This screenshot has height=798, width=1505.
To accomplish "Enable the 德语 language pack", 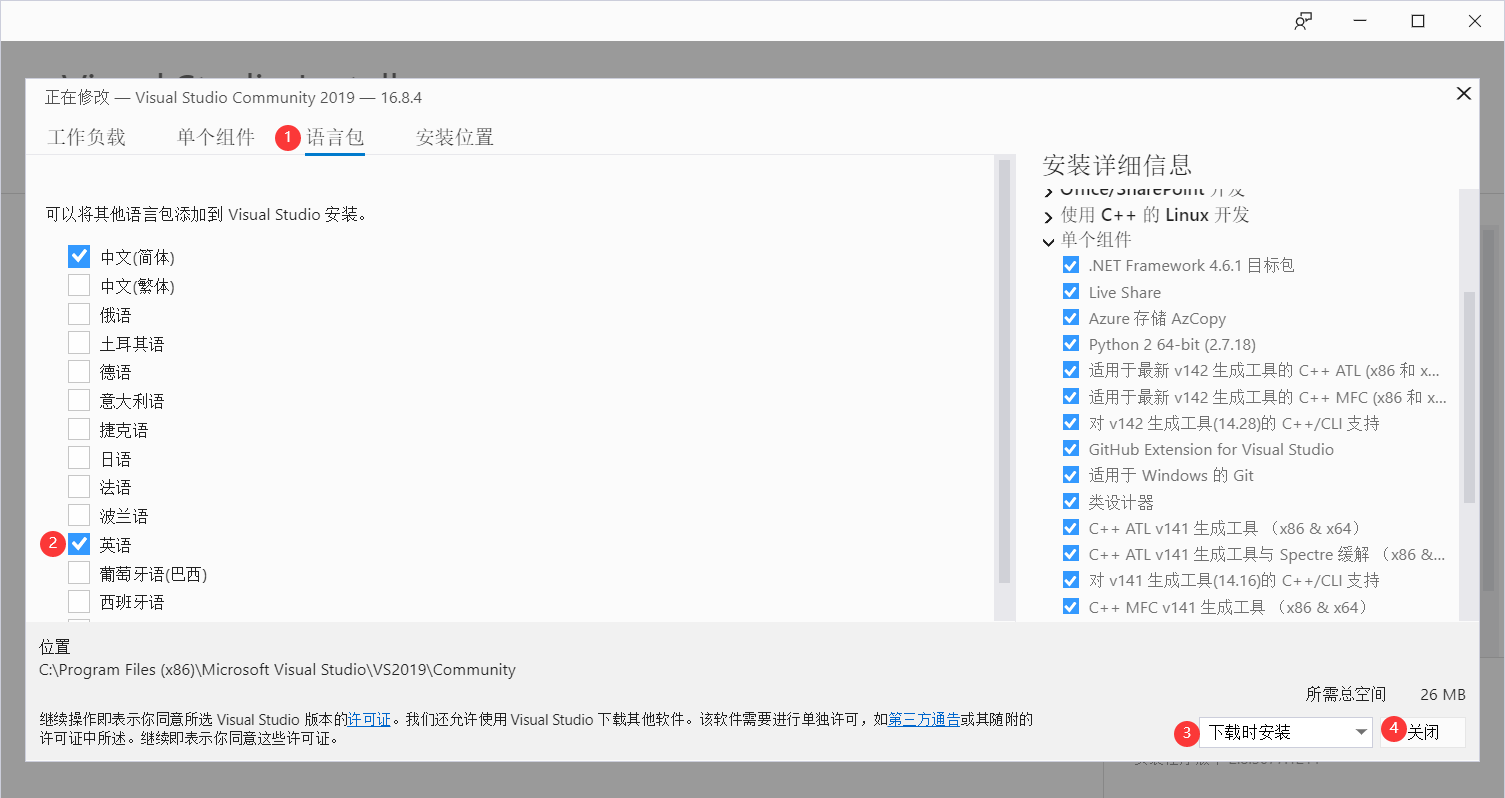I will coord(79,372).
